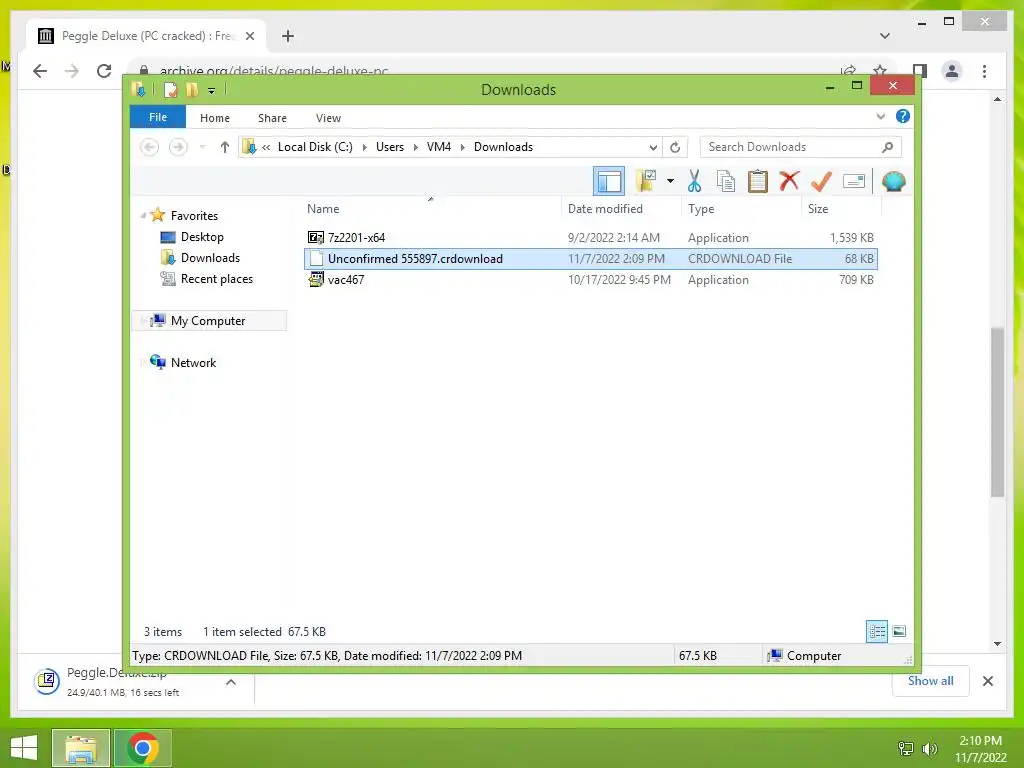Click the red X Delete icon

point(789,181)
